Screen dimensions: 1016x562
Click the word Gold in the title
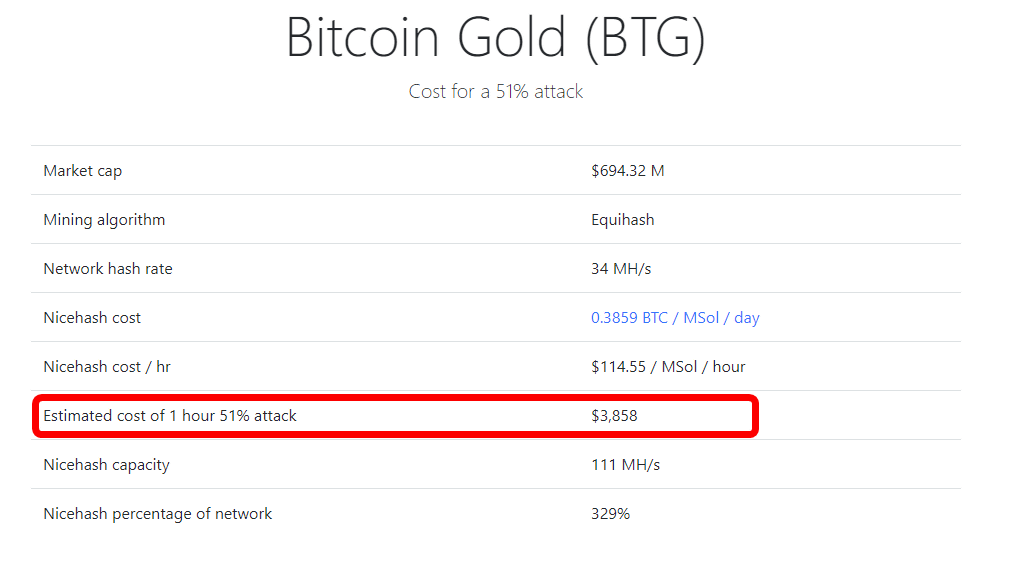511,37
